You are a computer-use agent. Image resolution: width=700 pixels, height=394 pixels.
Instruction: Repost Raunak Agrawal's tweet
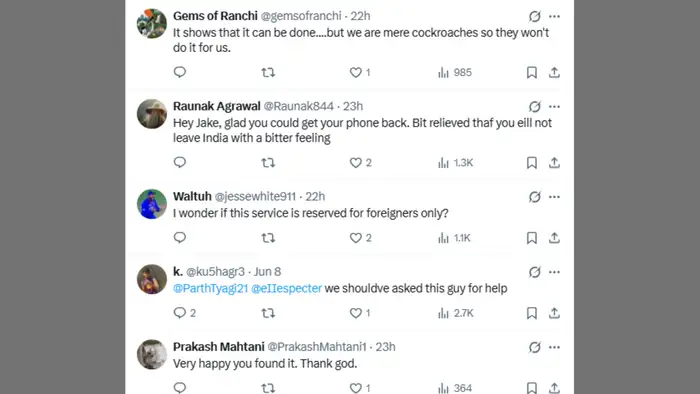tap(268, 162)
